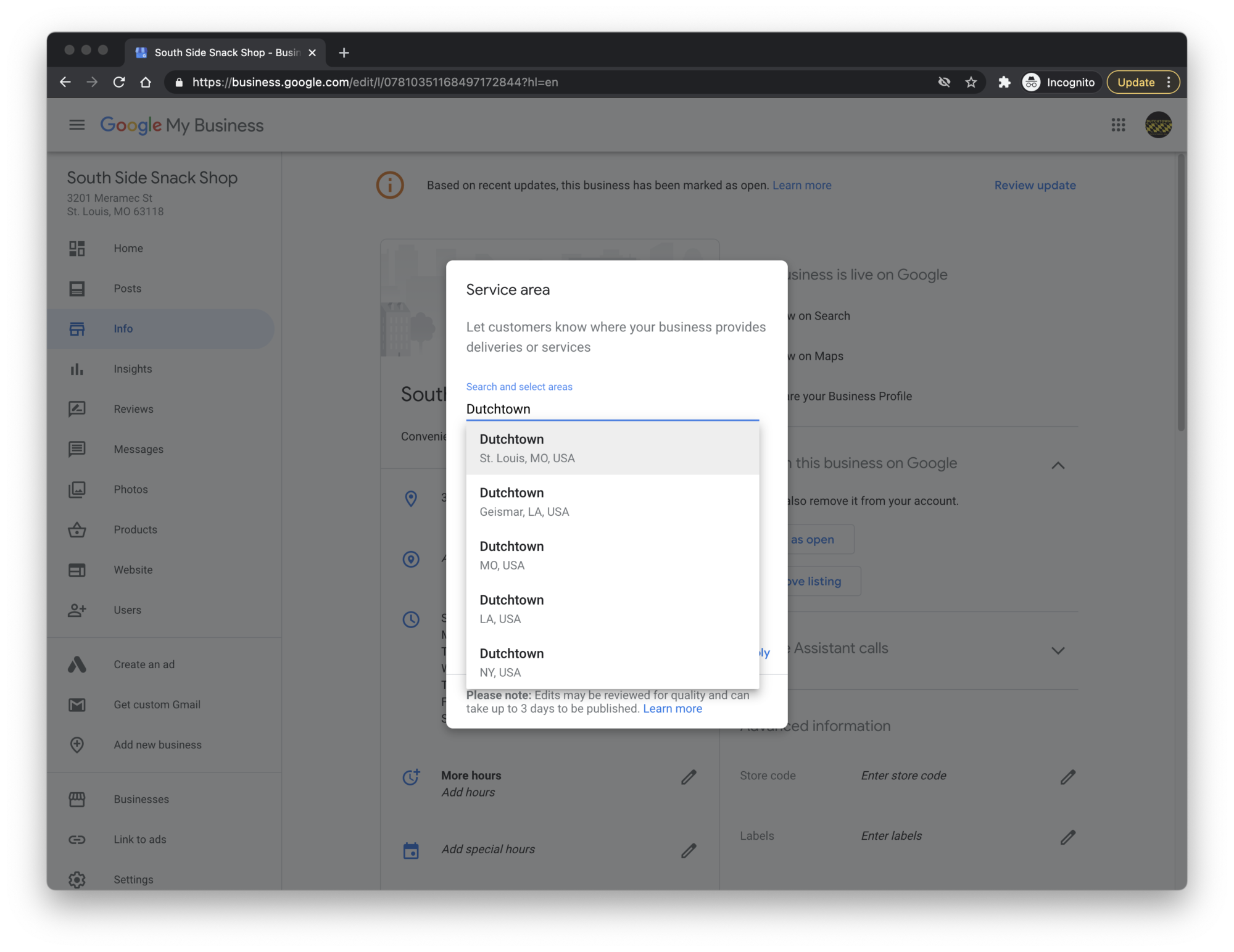The image size is (1234, 952).
Task: Click the tracking-blocked eye icon in address bar
Action: coord(944,82)
